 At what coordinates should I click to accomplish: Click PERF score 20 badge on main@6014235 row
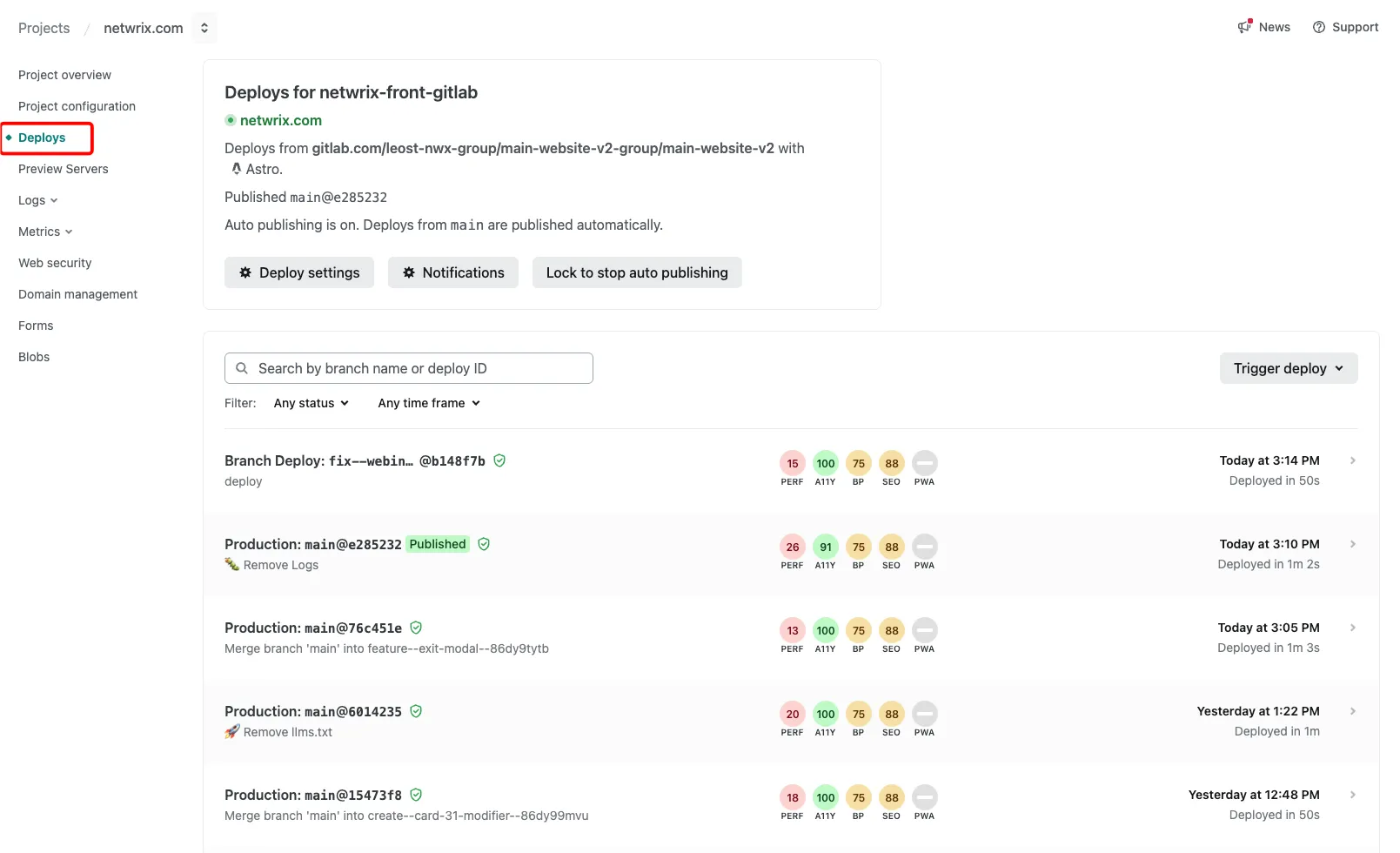pyautogui.click(x=793, y=714)
